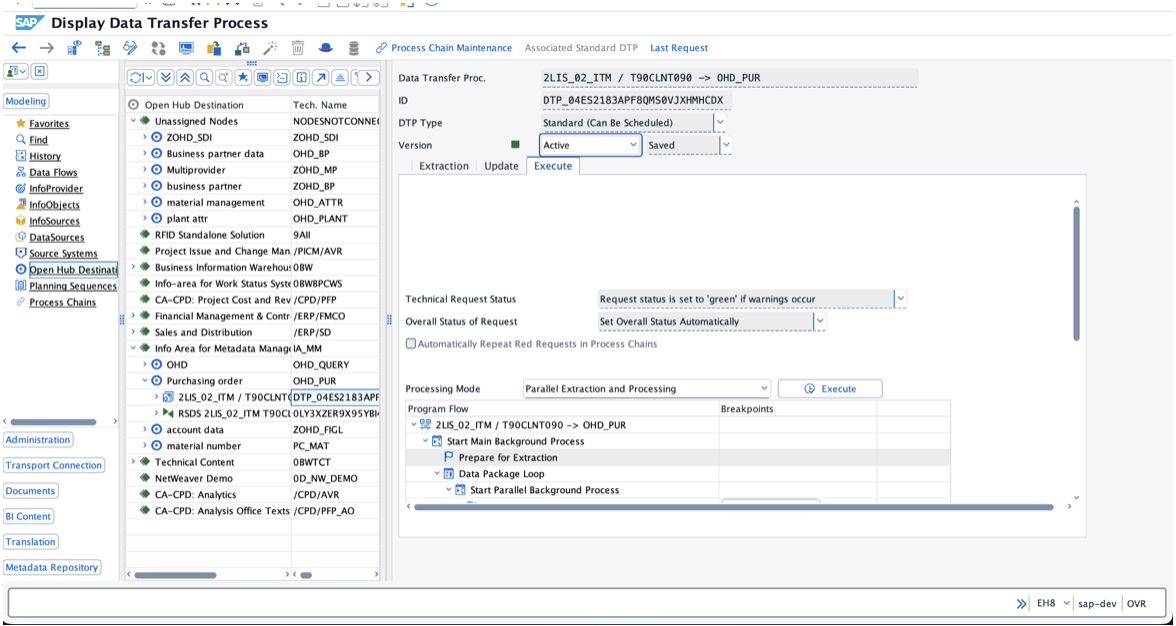The width and height of the screenshot is (1176, 626).
Task: Click the swap arrows circles toolbar icon
Action: point(158,48)
